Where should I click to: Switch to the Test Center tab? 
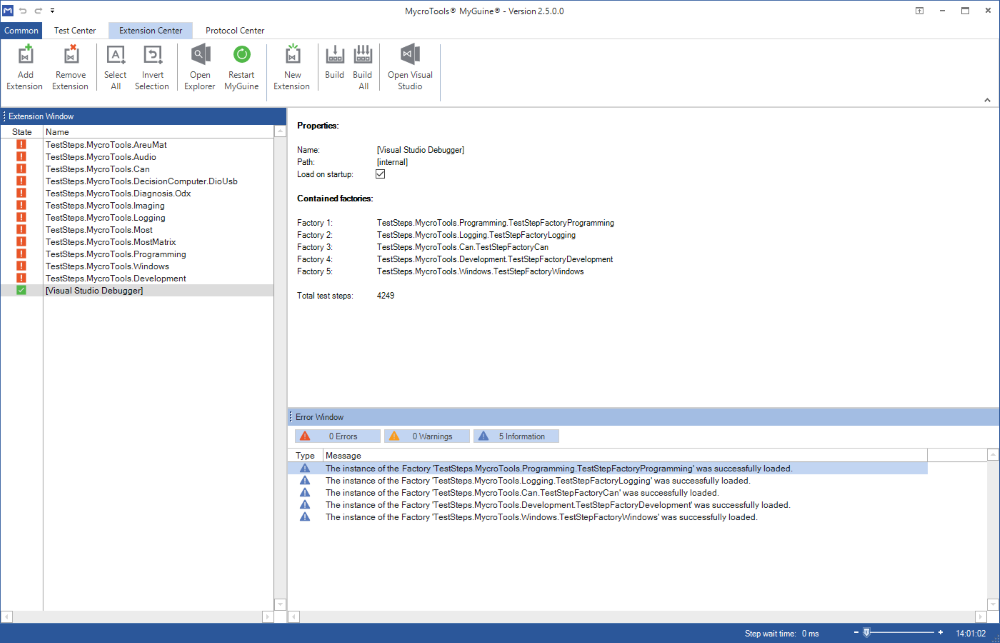click(75, 30)
